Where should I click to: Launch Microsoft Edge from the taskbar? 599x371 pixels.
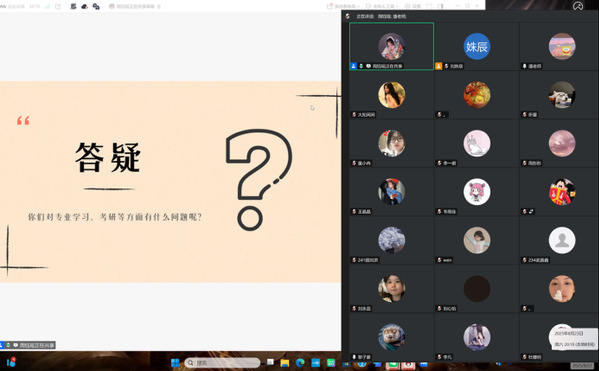[x=300, y=363]
